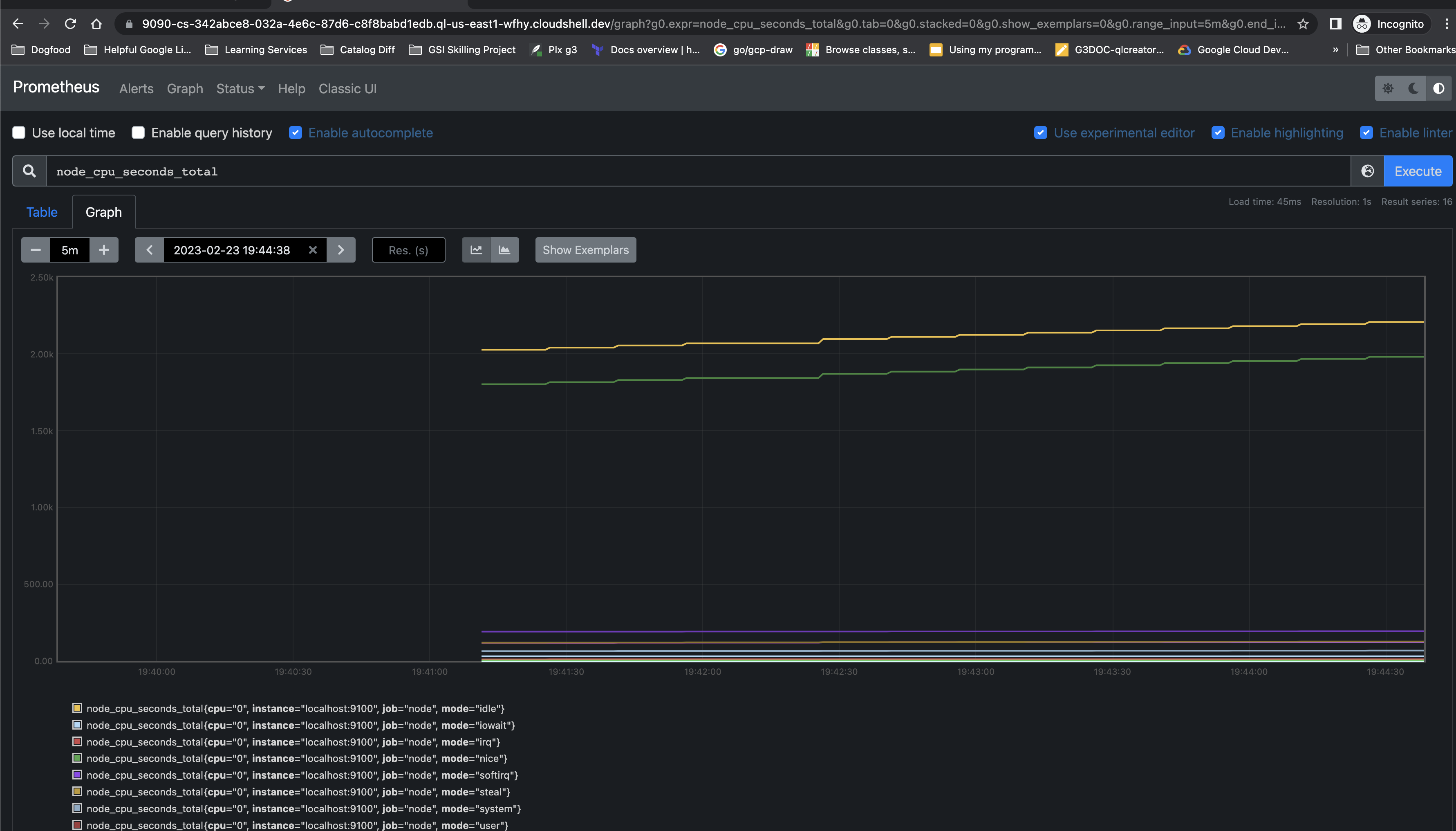Click the metrics explorer globe icon
Viewport: 1456px width, 831px height.
click(x=1367, y=171)
